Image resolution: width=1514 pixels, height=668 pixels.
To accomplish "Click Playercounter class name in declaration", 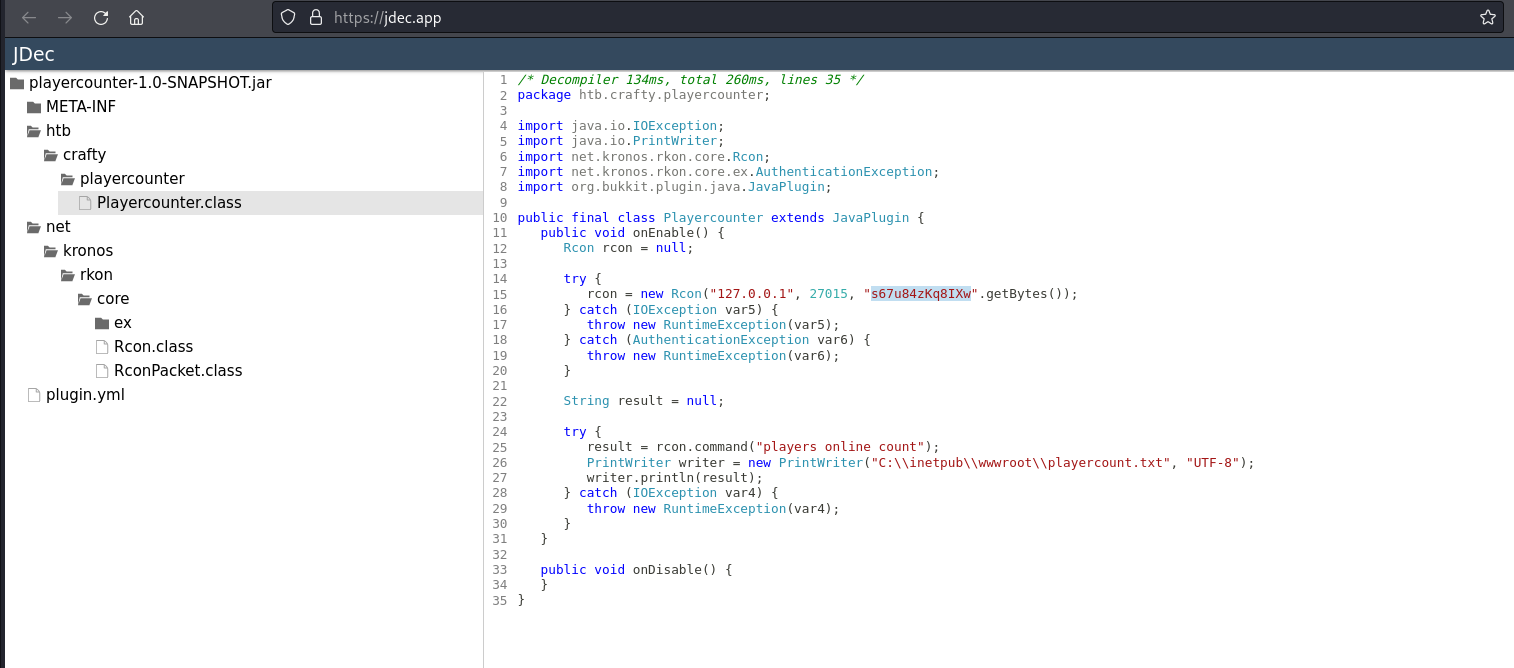I will (x=713, y=218).
